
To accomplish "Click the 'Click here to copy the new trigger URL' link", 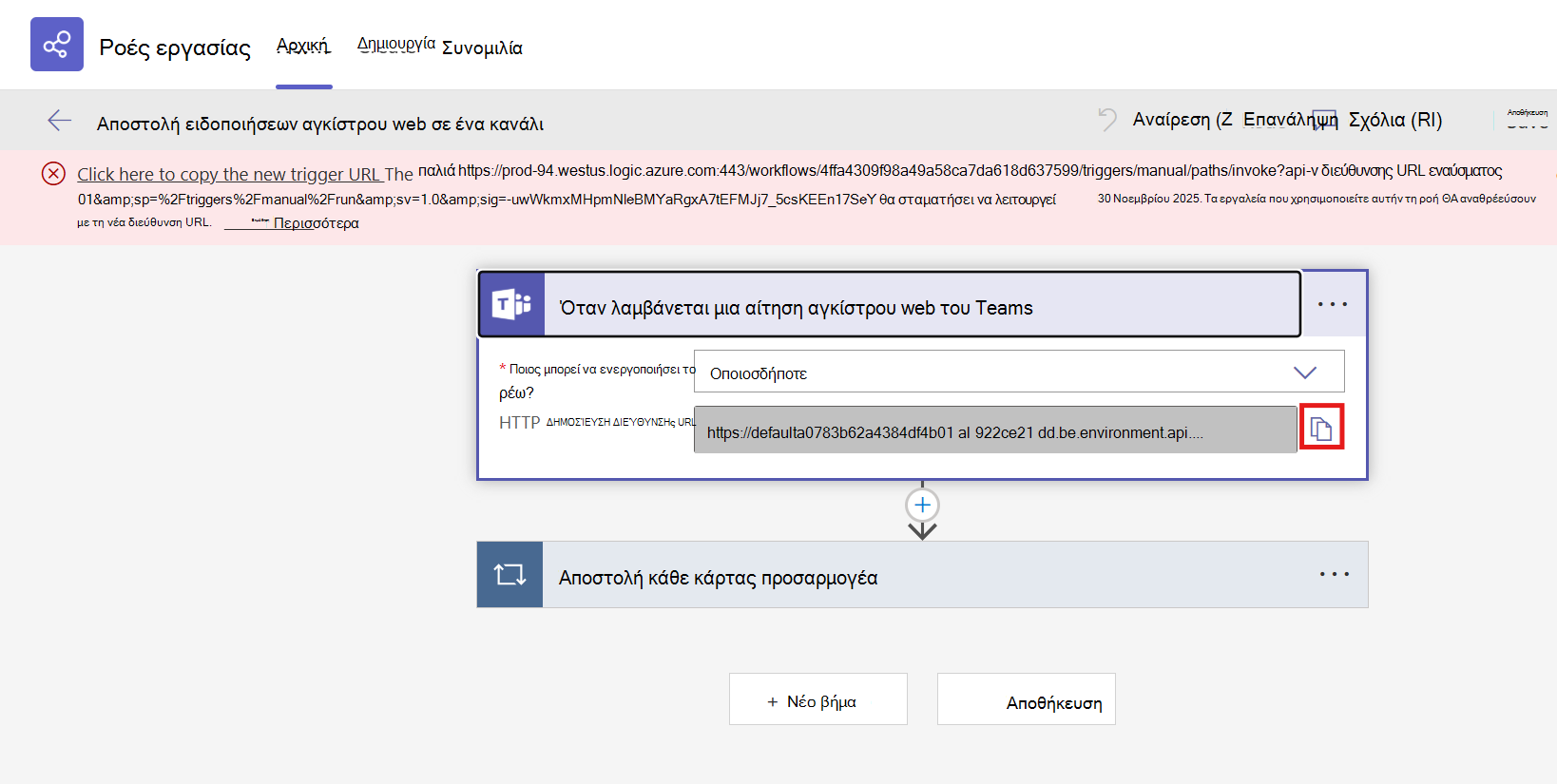I will [229, 174].
